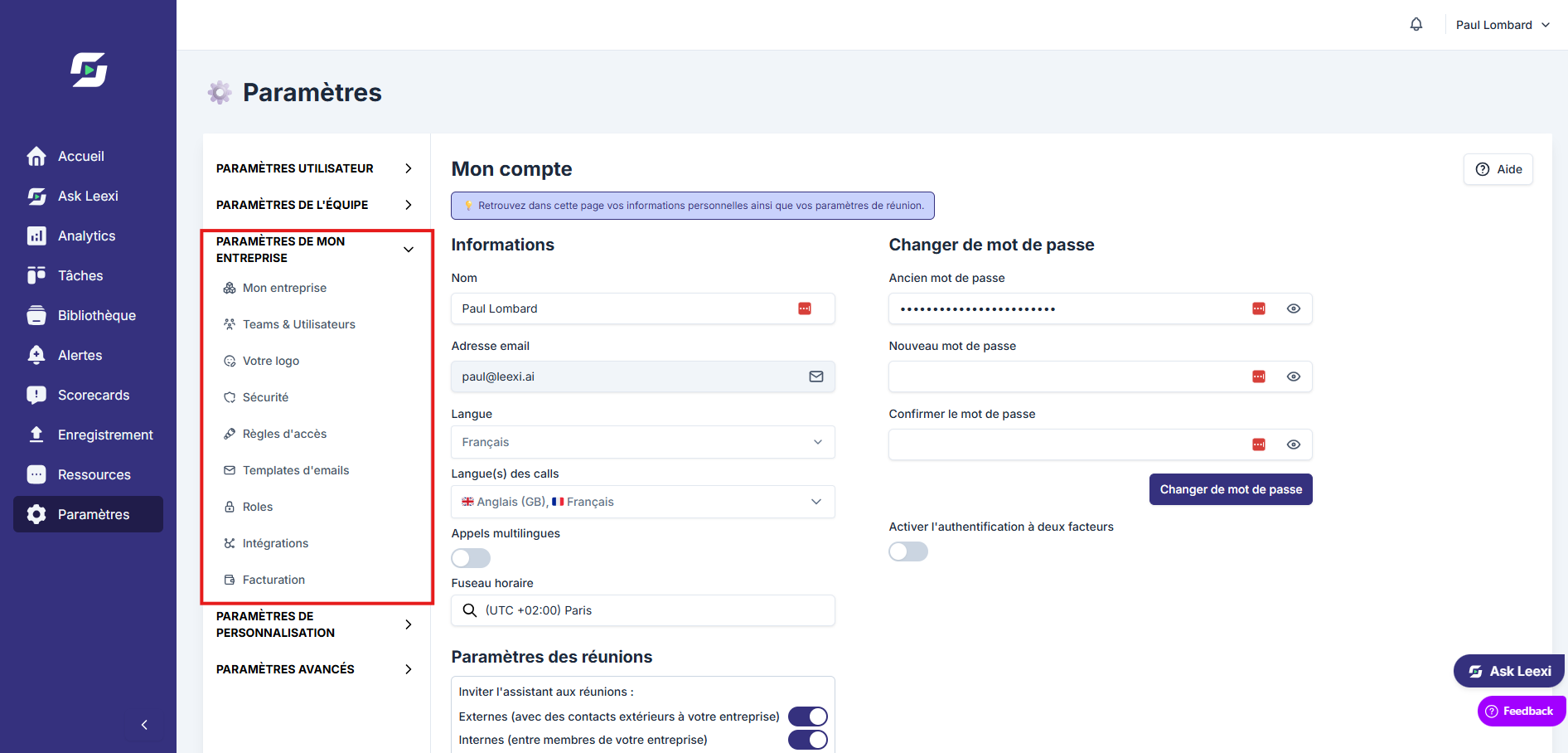Click the Templates d'emails envelope icon
The image size is (1568, 753).
tap(230, 470)
